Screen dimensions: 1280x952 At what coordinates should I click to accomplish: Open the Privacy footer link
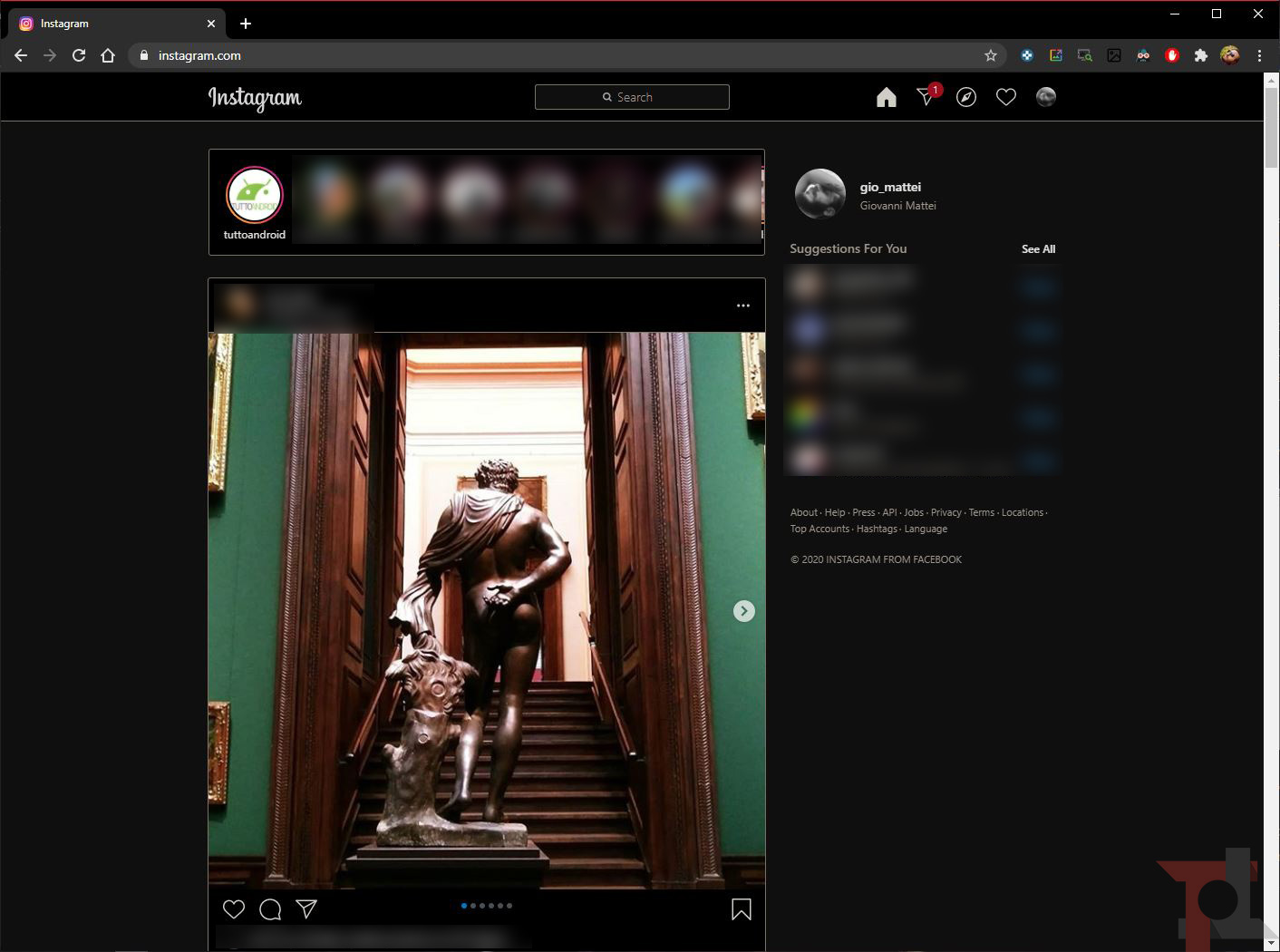(945, 512)
